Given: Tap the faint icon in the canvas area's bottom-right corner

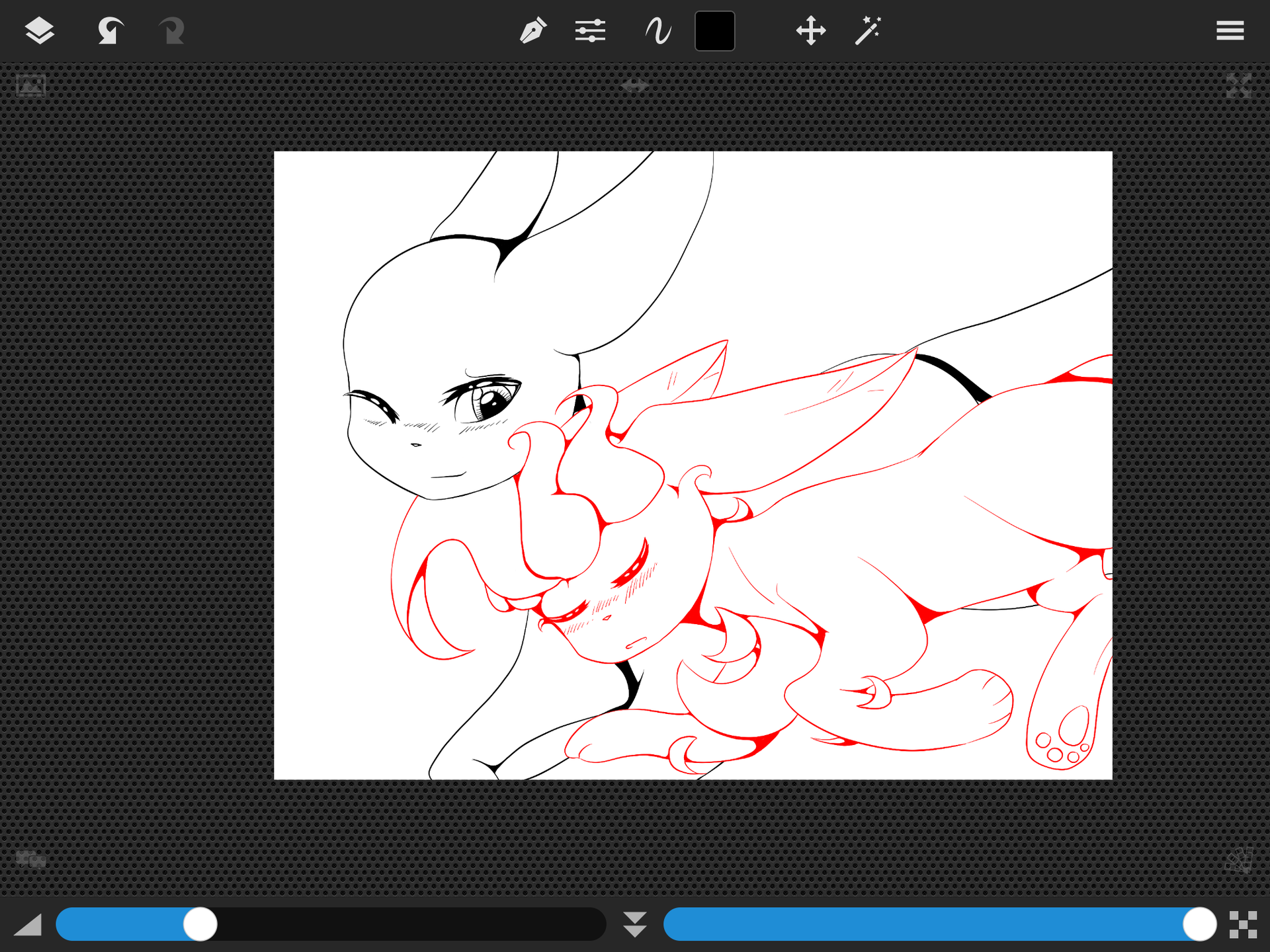Looking at the screenshot, I should [1239, 860].
